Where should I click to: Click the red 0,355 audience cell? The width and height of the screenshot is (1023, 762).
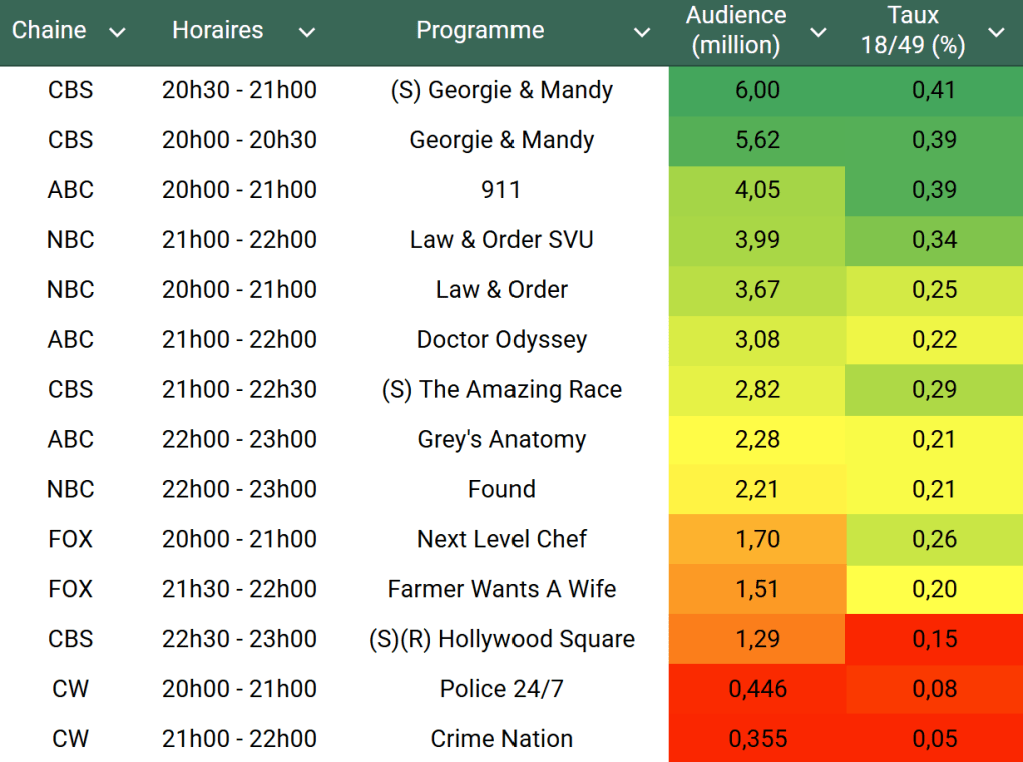pyautogui.click(x=757, y=739)
